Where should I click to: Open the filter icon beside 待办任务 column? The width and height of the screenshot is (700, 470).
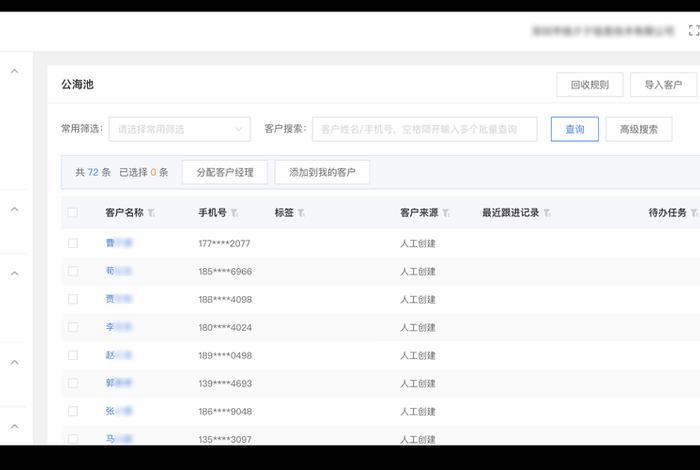pos(694,213)
